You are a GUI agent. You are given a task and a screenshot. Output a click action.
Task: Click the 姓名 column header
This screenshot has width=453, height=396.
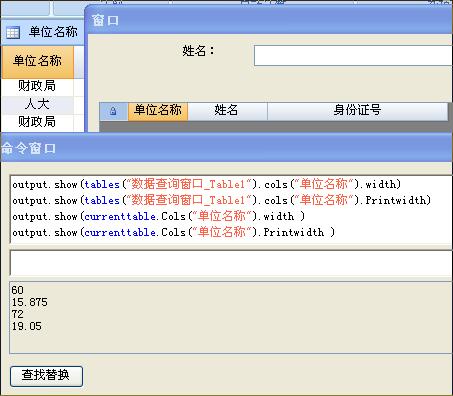pyautogui.click(x=227, y=111)
